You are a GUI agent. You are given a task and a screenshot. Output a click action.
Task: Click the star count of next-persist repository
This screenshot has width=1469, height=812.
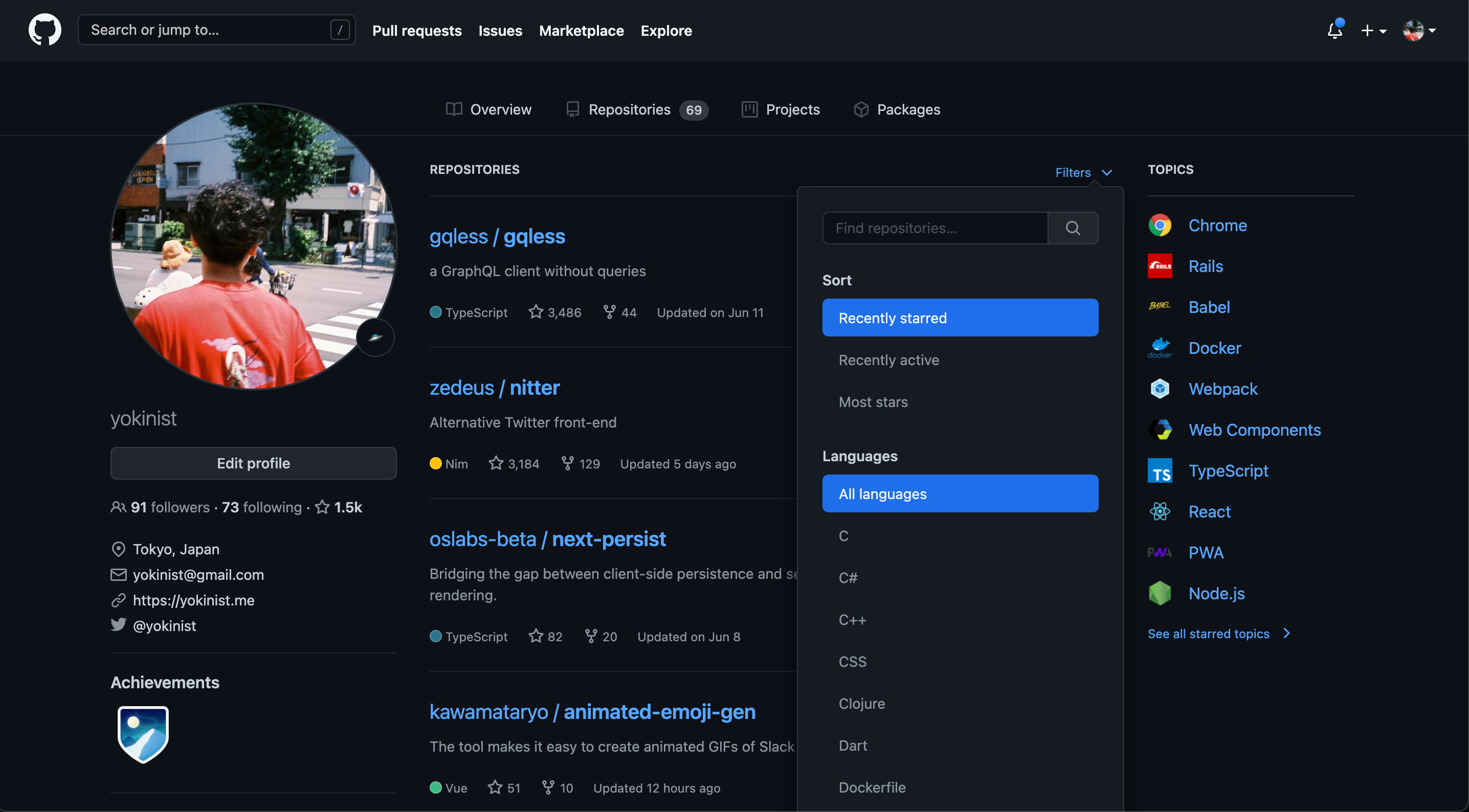(546, 637)
